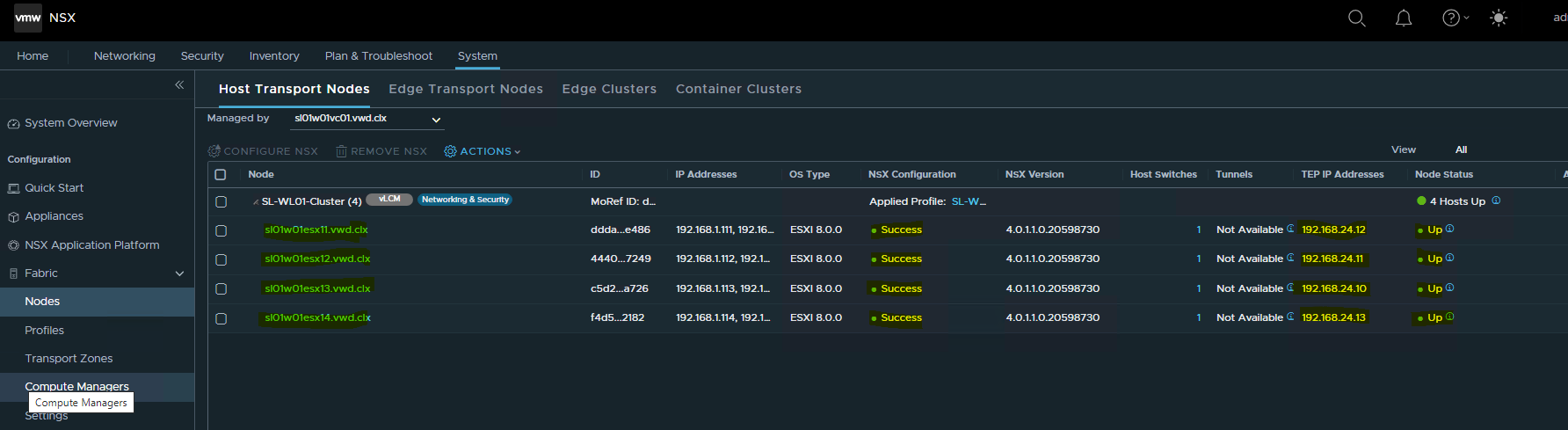Click info icon beside Up for sl01w01esx14

click(1449, 317)
